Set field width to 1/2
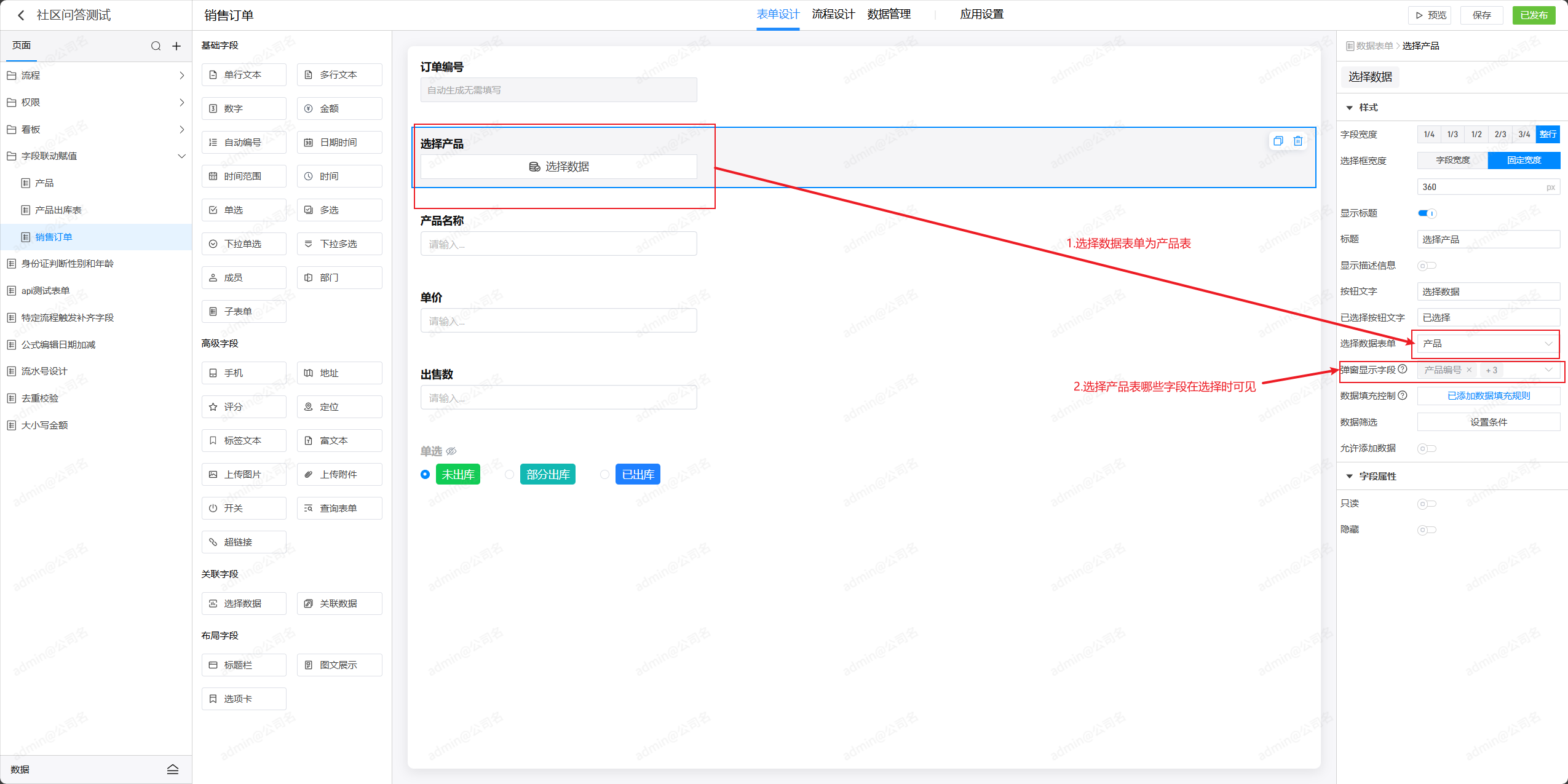The width and height of the screenshot is (1568, 784). [x=1476, y=134]
